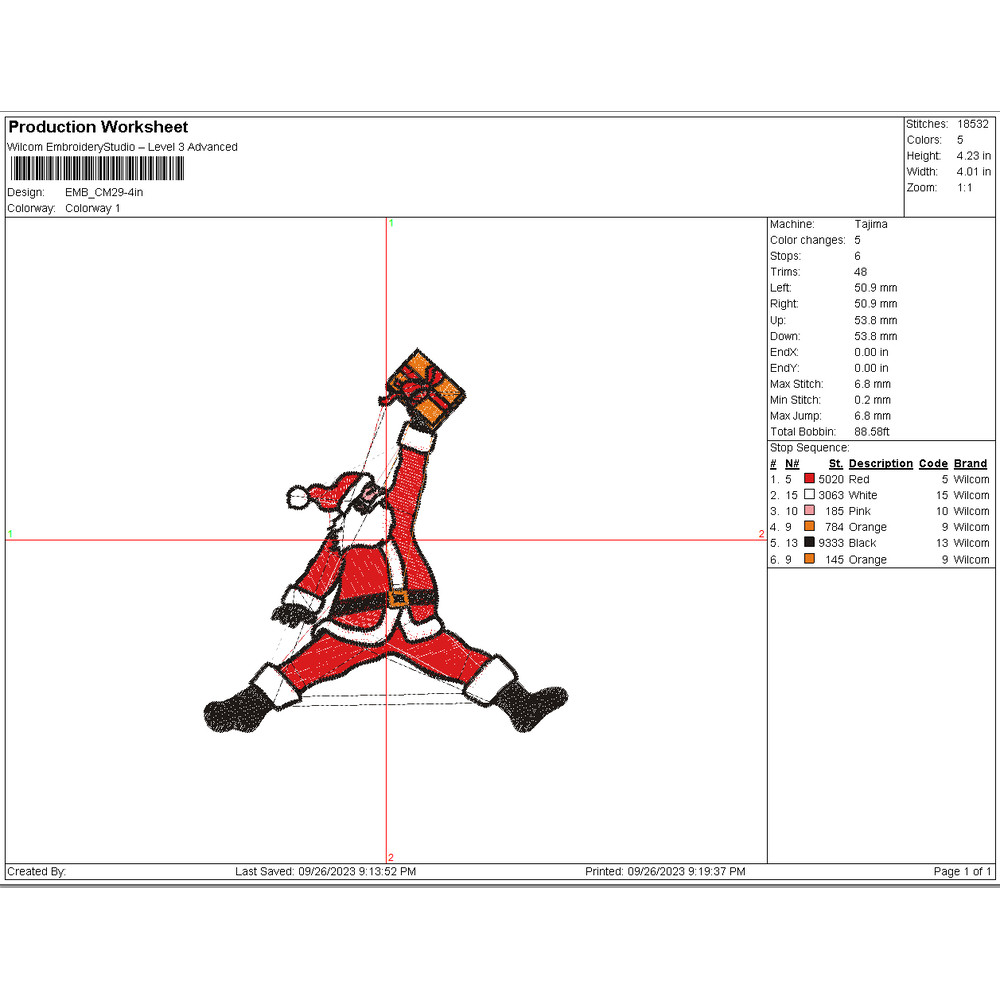Select the red 5020 thread swatch

click(808, 479)
